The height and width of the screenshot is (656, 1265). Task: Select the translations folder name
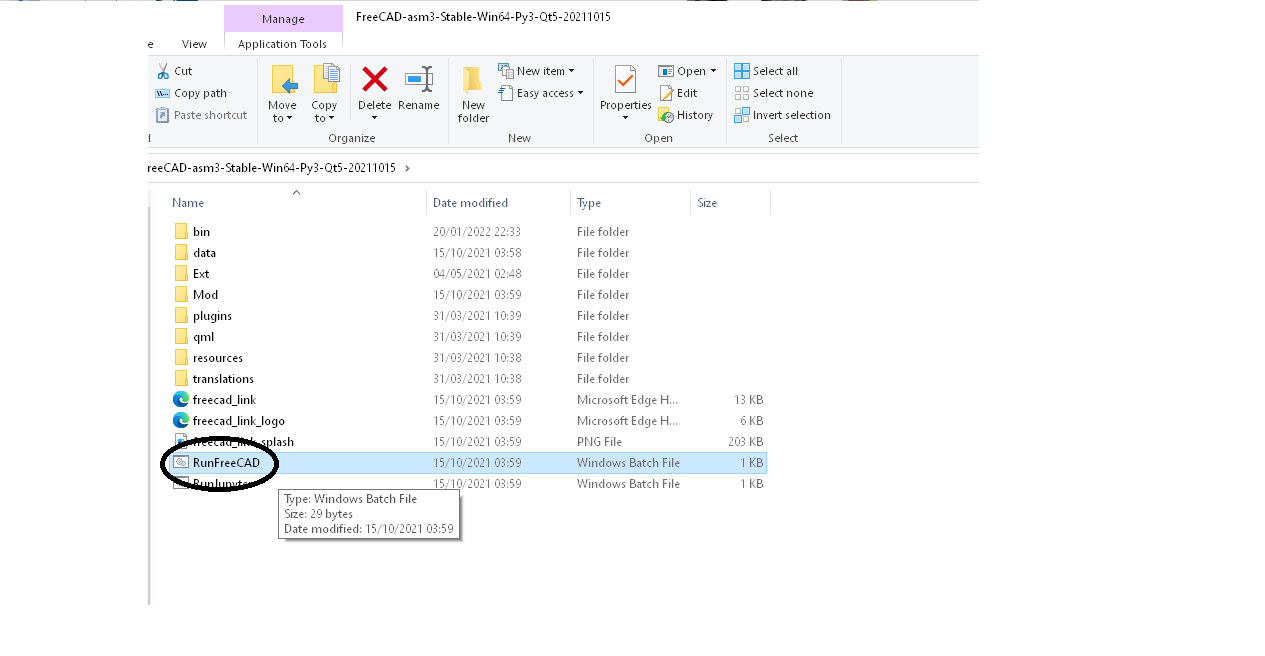coord(223,379)
